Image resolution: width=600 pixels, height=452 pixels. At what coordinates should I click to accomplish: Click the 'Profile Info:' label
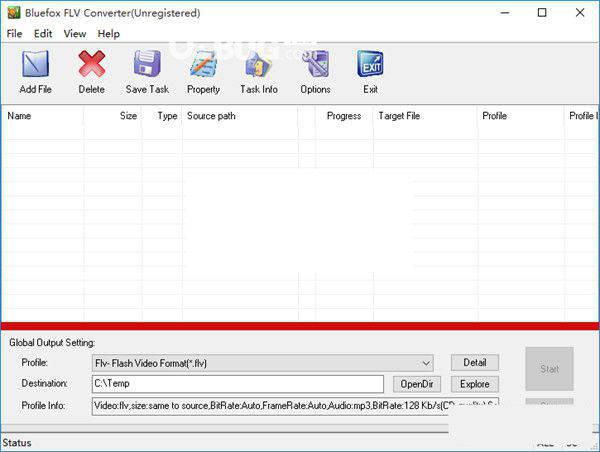click(x=43, y=405)
